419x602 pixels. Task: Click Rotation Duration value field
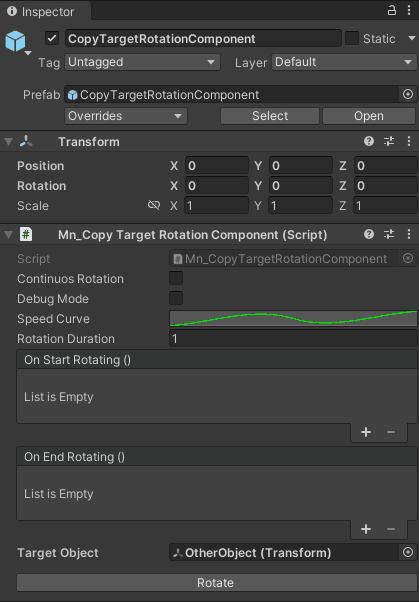click(x=293, y=339)
